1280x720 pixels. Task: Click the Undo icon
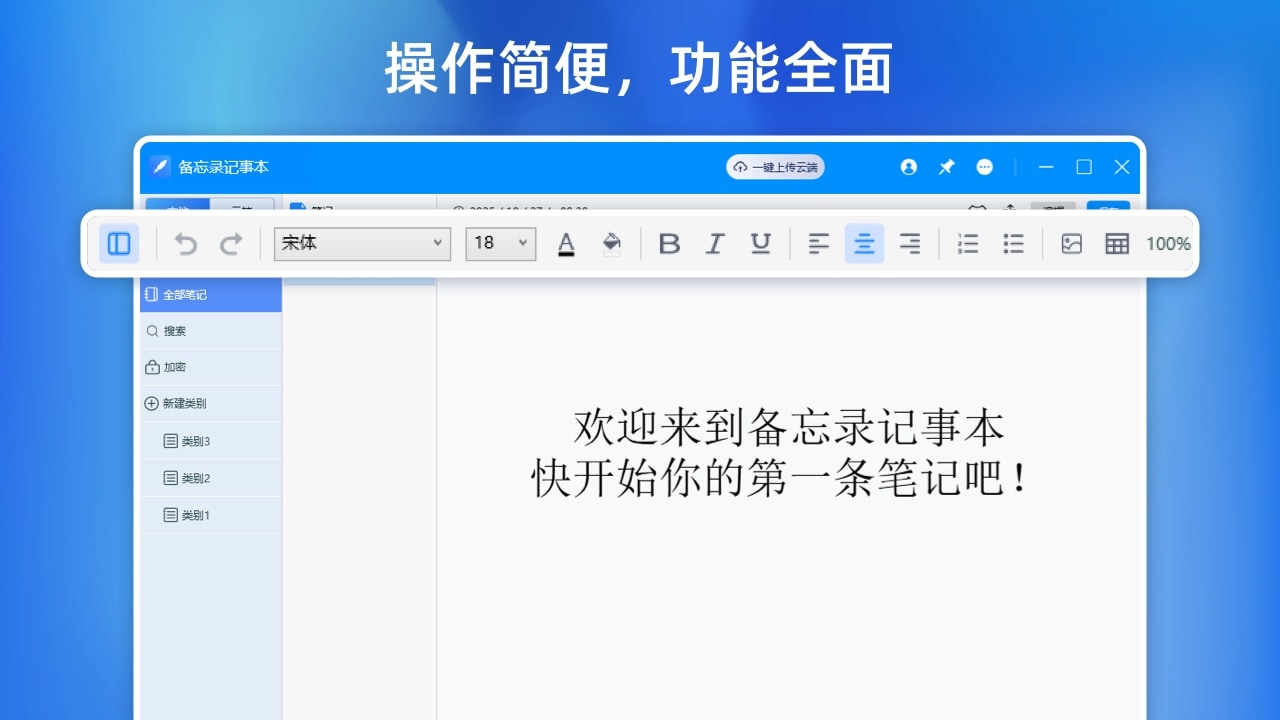185,243
